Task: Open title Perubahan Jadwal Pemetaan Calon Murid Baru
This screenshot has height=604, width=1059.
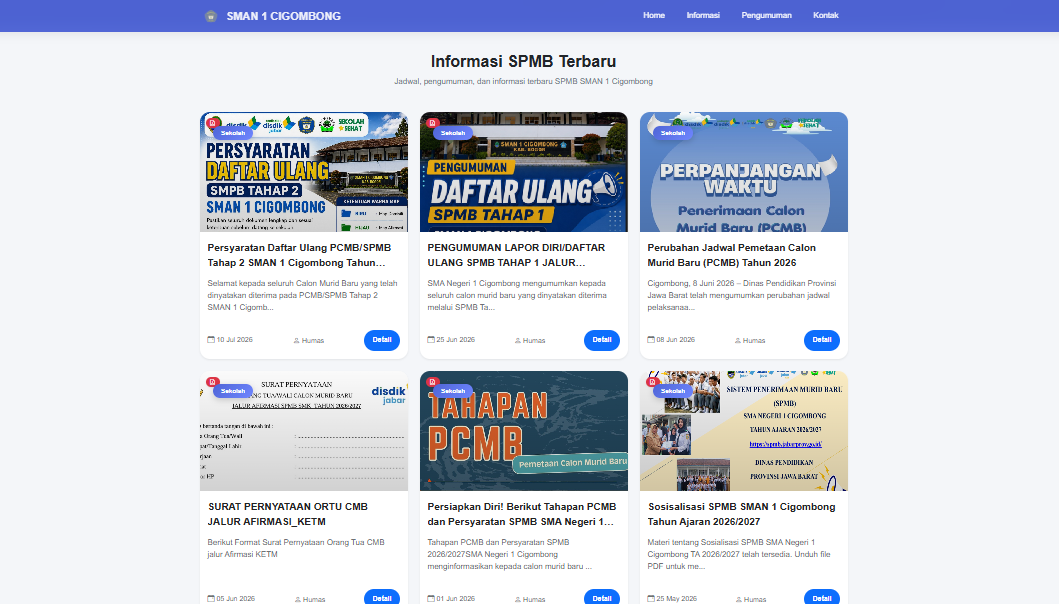Action: point(731,255)
